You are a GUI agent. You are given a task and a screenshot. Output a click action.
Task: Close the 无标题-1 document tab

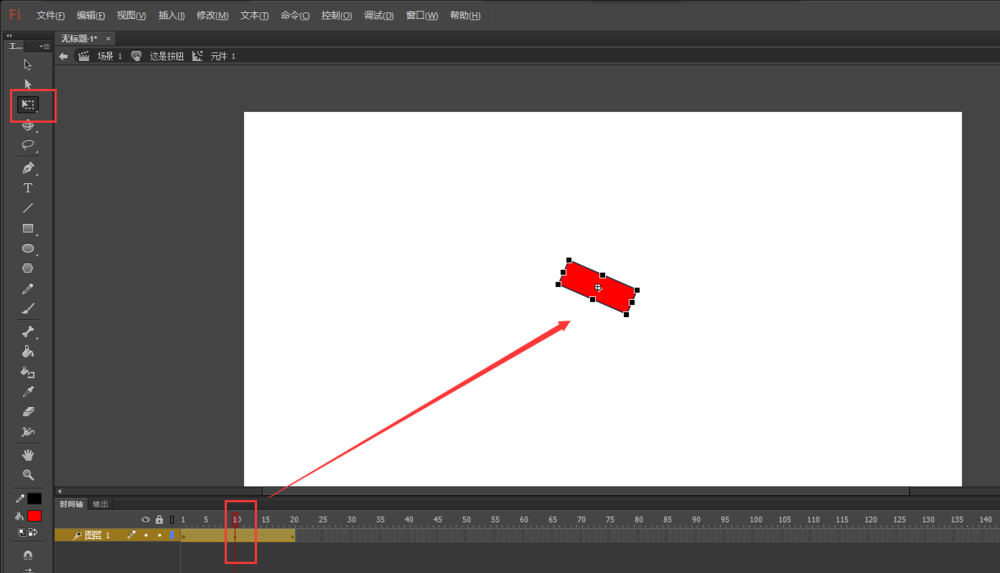[x=108, y=38]
